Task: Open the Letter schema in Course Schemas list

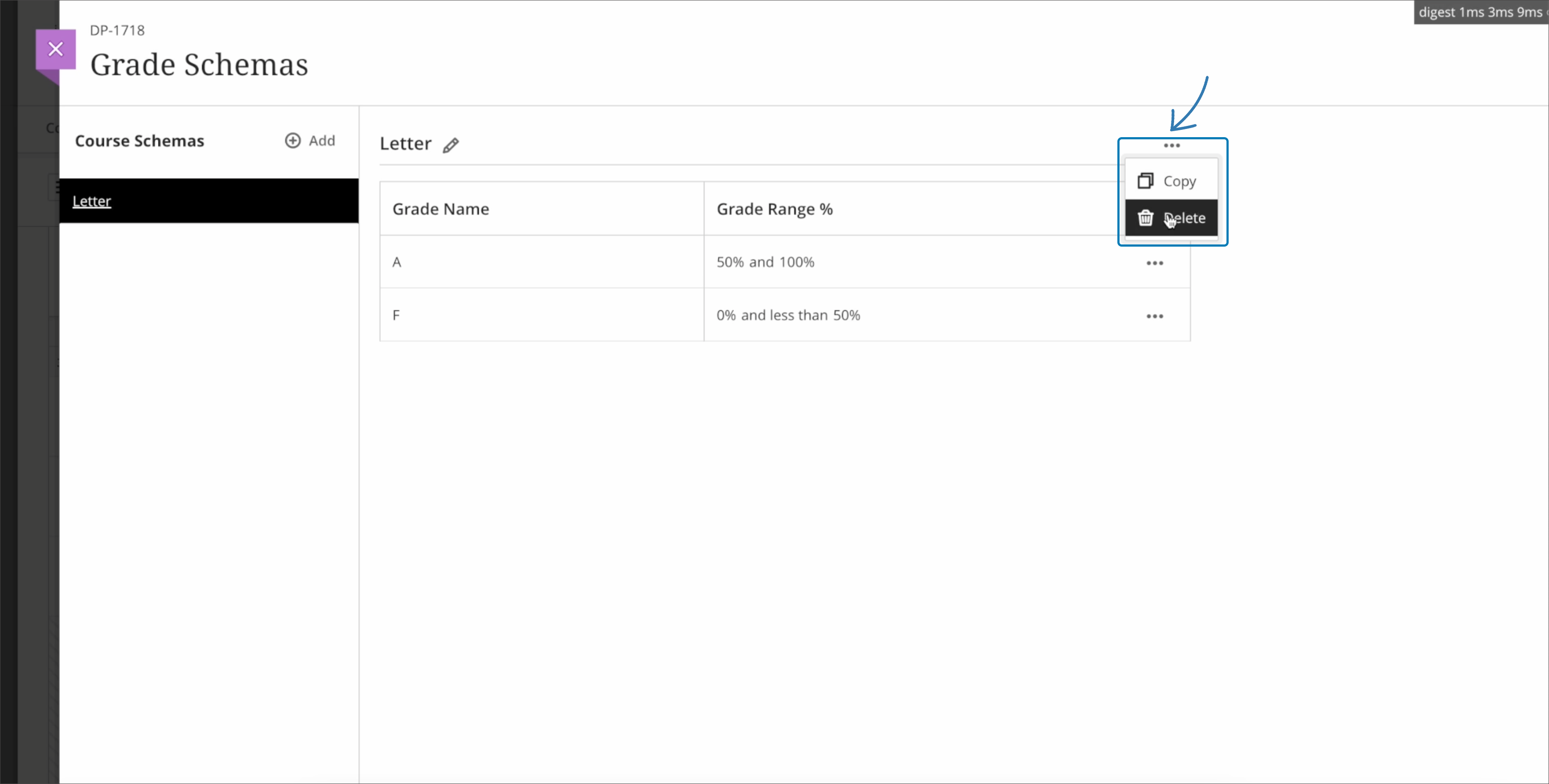Action: (x=91, y=201)
